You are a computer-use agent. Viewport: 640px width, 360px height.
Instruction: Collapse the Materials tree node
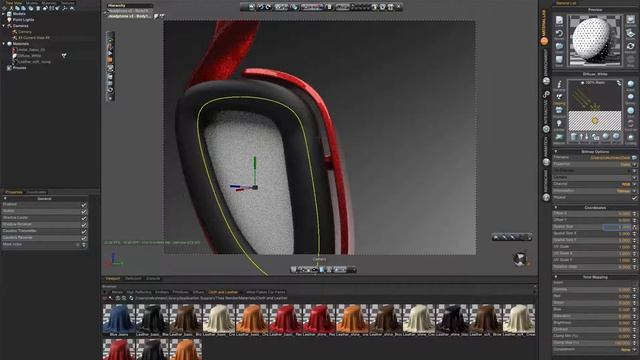(4, 44)
